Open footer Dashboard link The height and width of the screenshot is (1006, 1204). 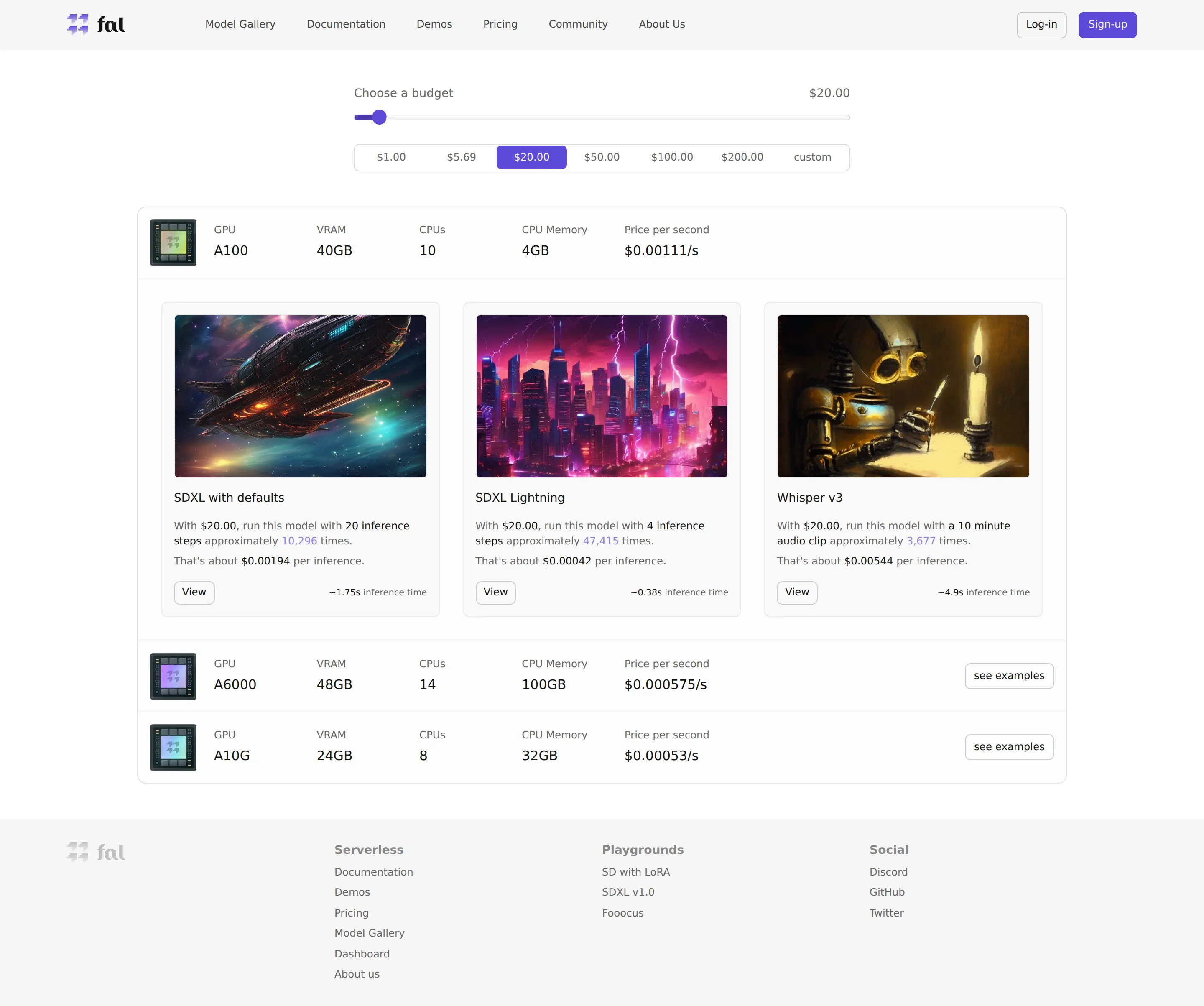(x=362, y=954)
